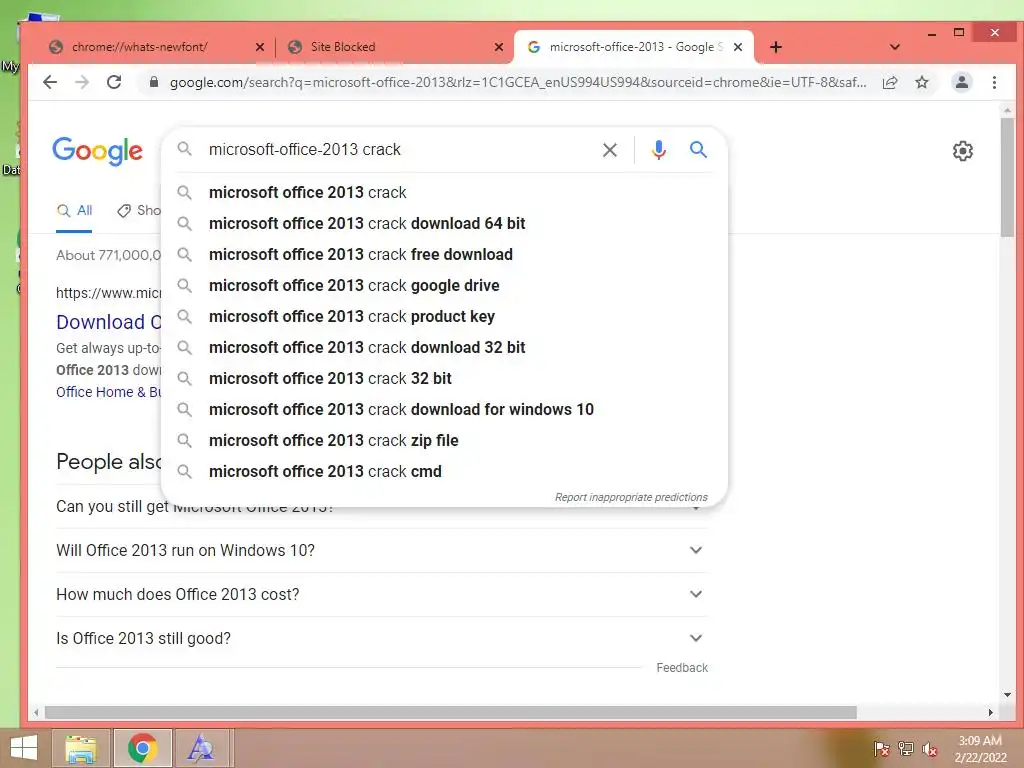This screenshot has height=768, width=1024.
Task: Click the Google logo
Action: pyautogui.click(x=97, y=152)
